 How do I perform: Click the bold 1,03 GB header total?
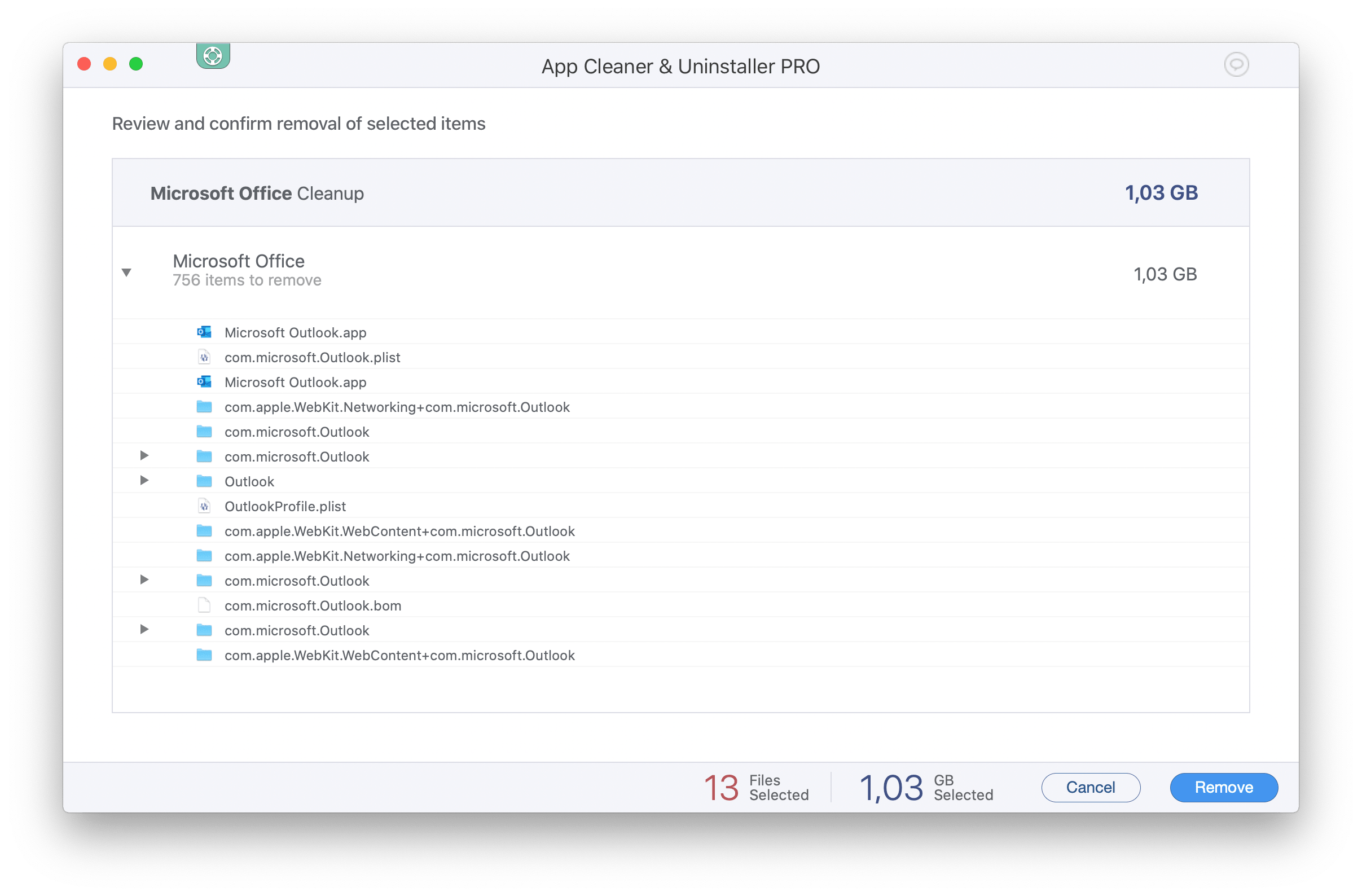(x=1161, y=193)
